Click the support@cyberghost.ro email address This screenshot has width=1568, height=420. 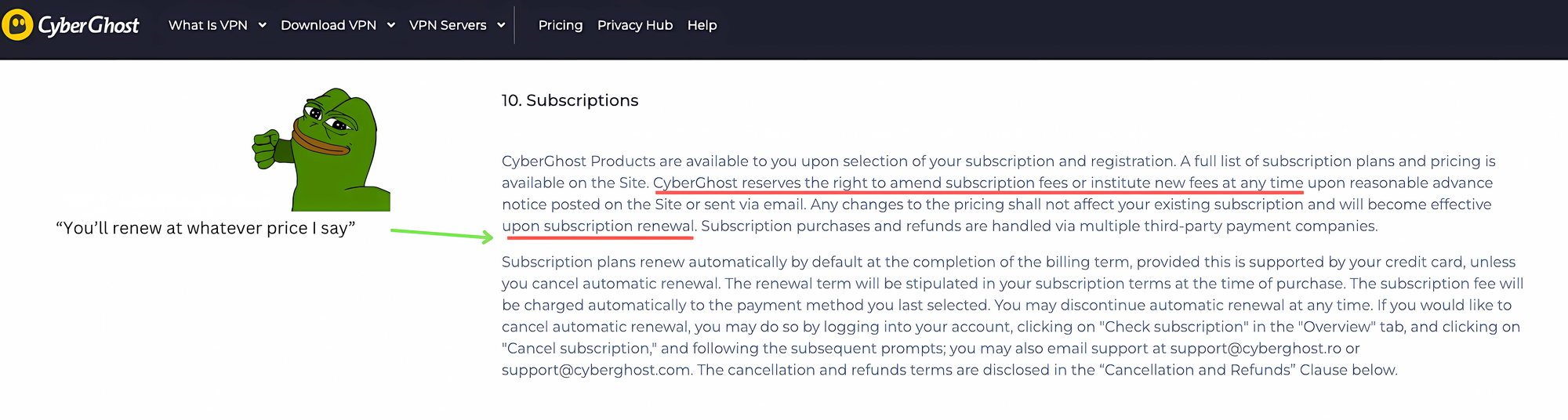click(1256, 348)
